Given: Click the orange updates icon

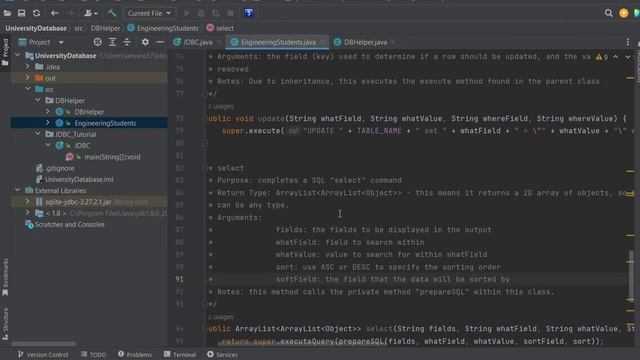Looking at the screenshot, I should [x=623, y=13].
